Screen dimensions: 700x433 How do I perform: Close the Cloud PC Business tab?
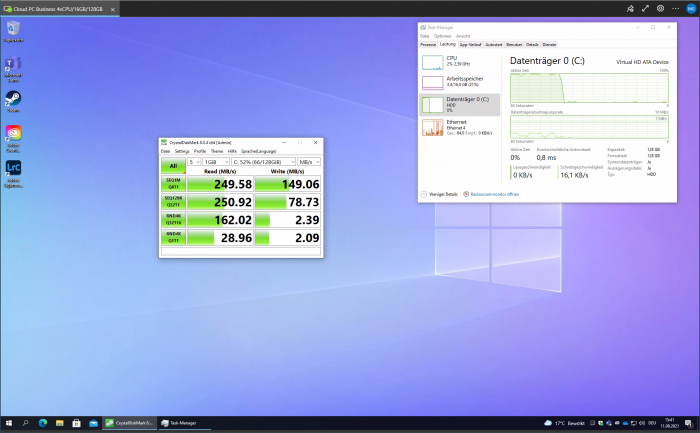tap(112, 9)
